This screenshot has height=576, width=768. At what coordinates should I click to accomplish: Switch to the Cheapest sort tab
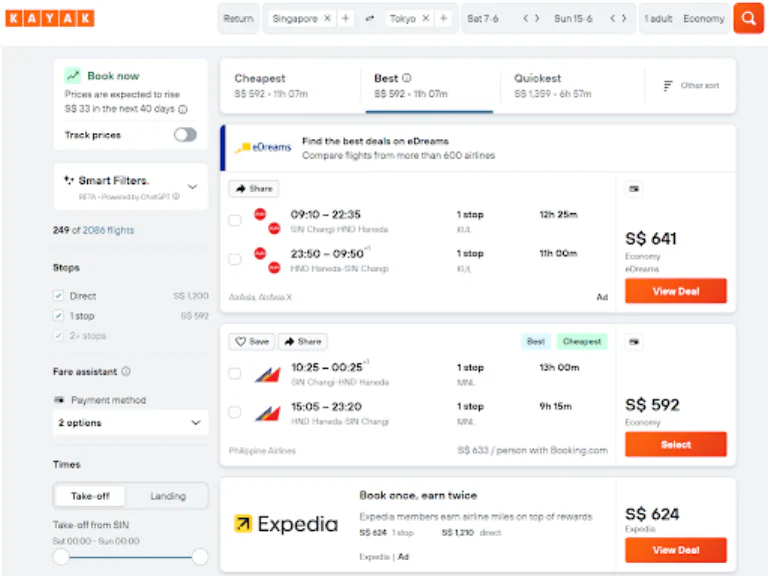289,86
